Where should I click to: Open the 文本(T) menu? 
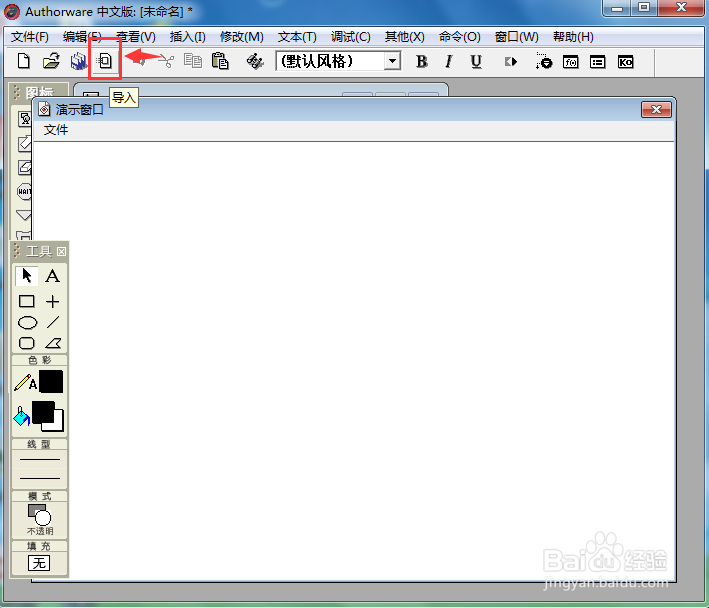[297, 37]
